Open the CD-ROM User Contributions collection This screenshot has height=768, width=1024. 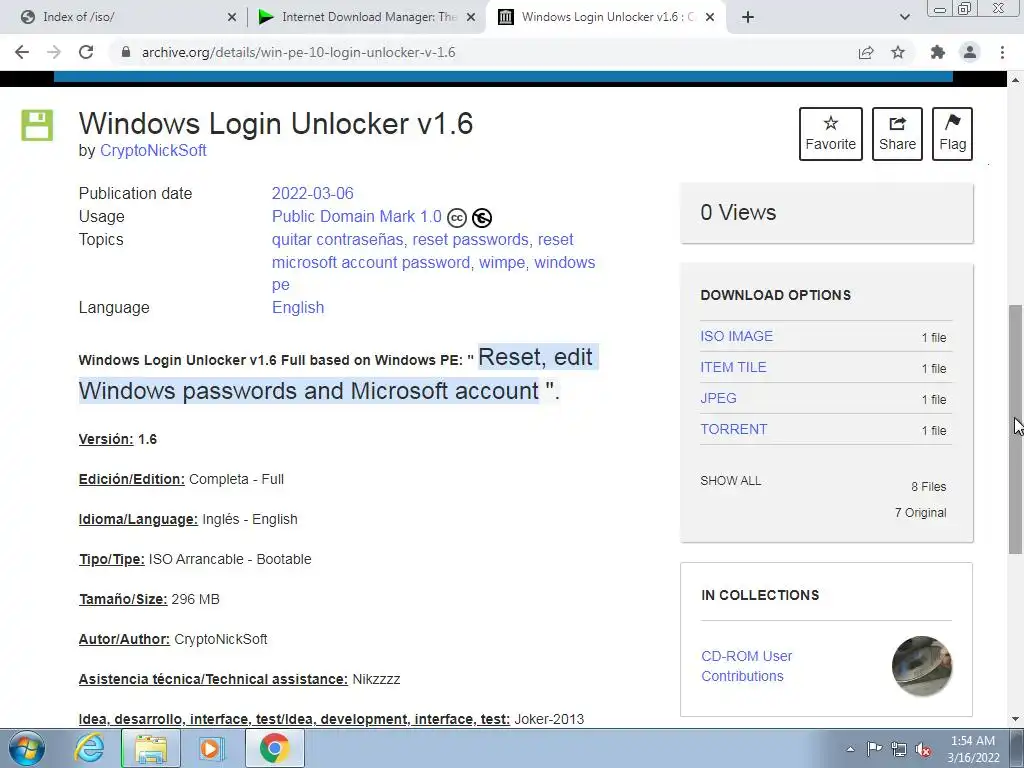coord(746,666)
